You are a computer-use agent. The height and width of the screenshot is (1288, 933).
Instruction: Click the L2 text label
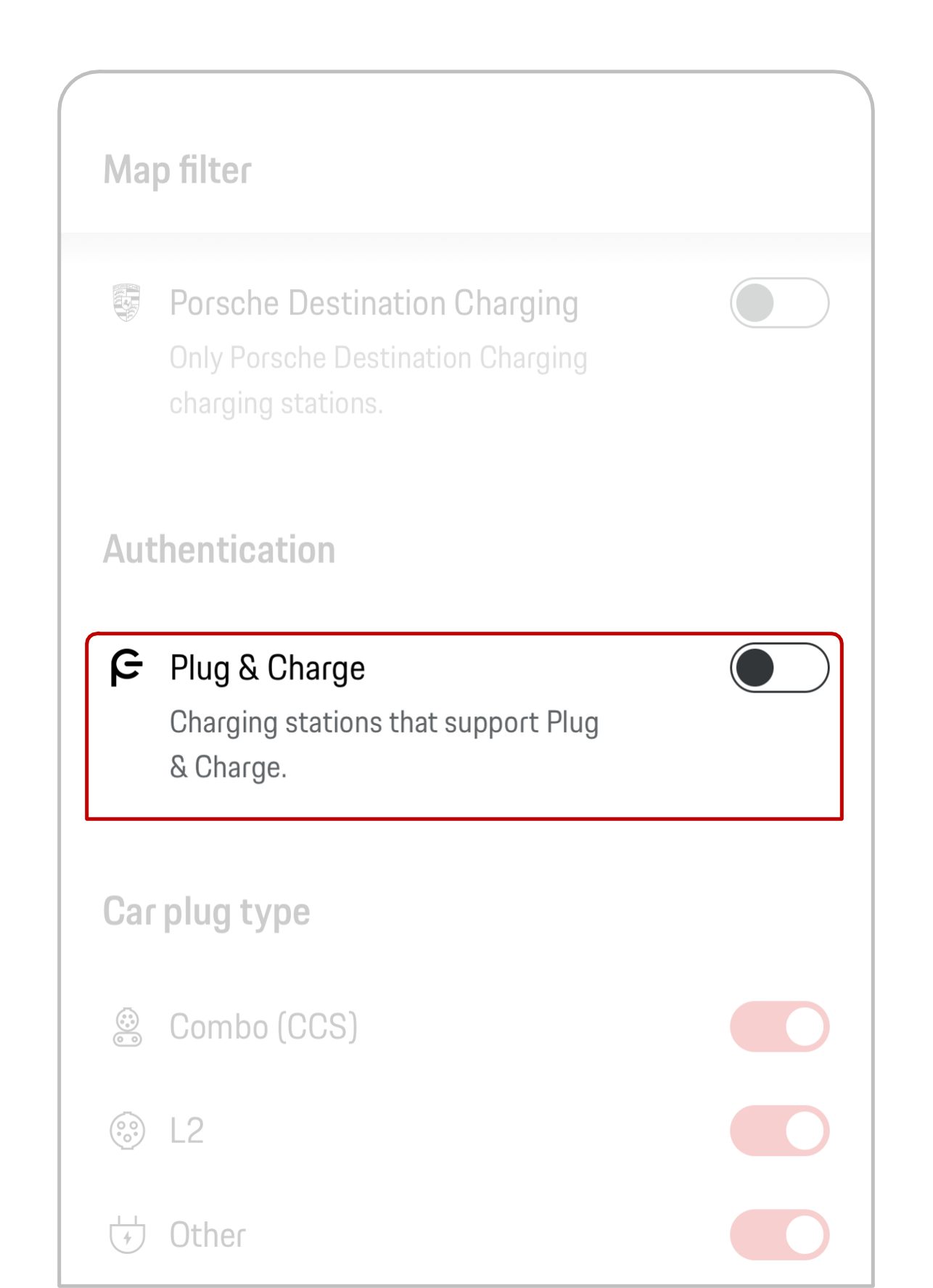click(186, 1130)
